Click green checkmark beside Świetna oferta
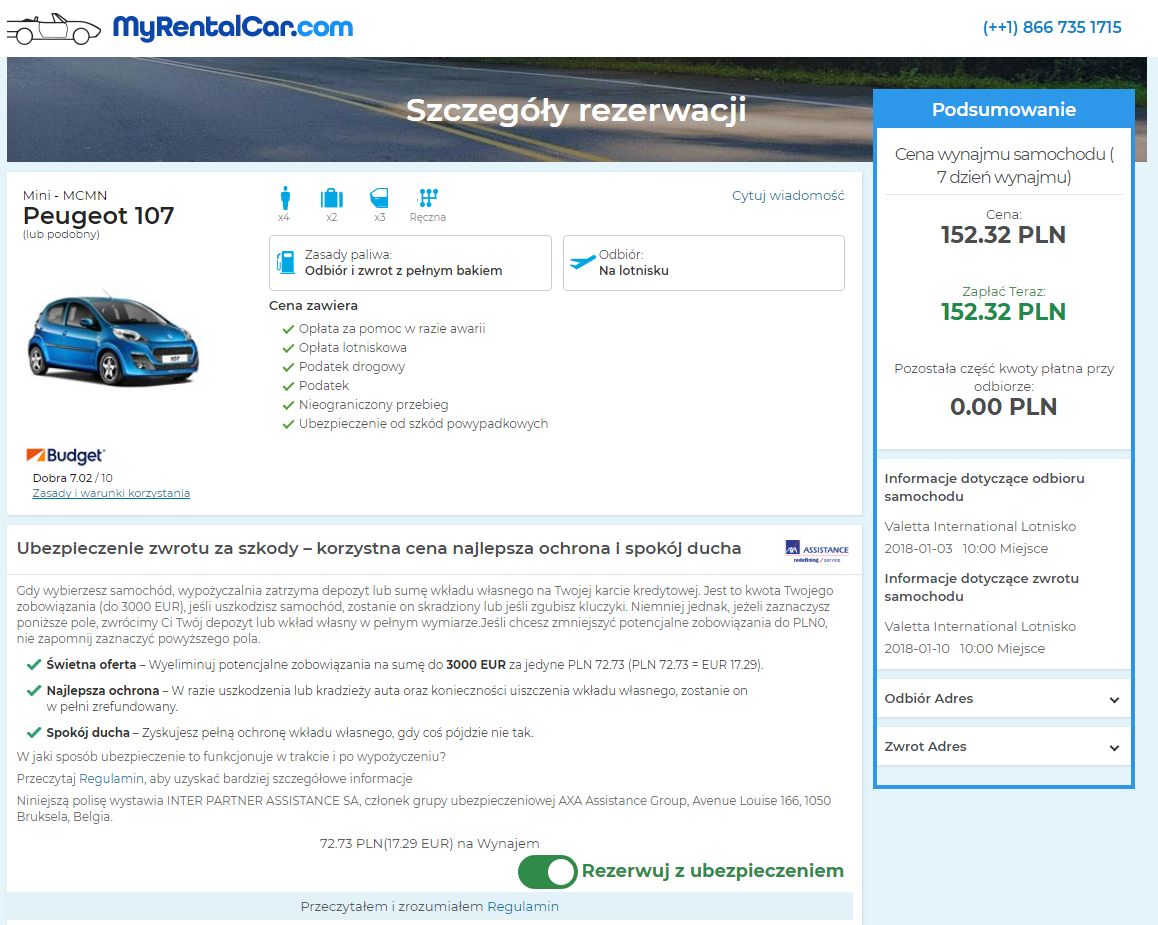 point(33,664)
